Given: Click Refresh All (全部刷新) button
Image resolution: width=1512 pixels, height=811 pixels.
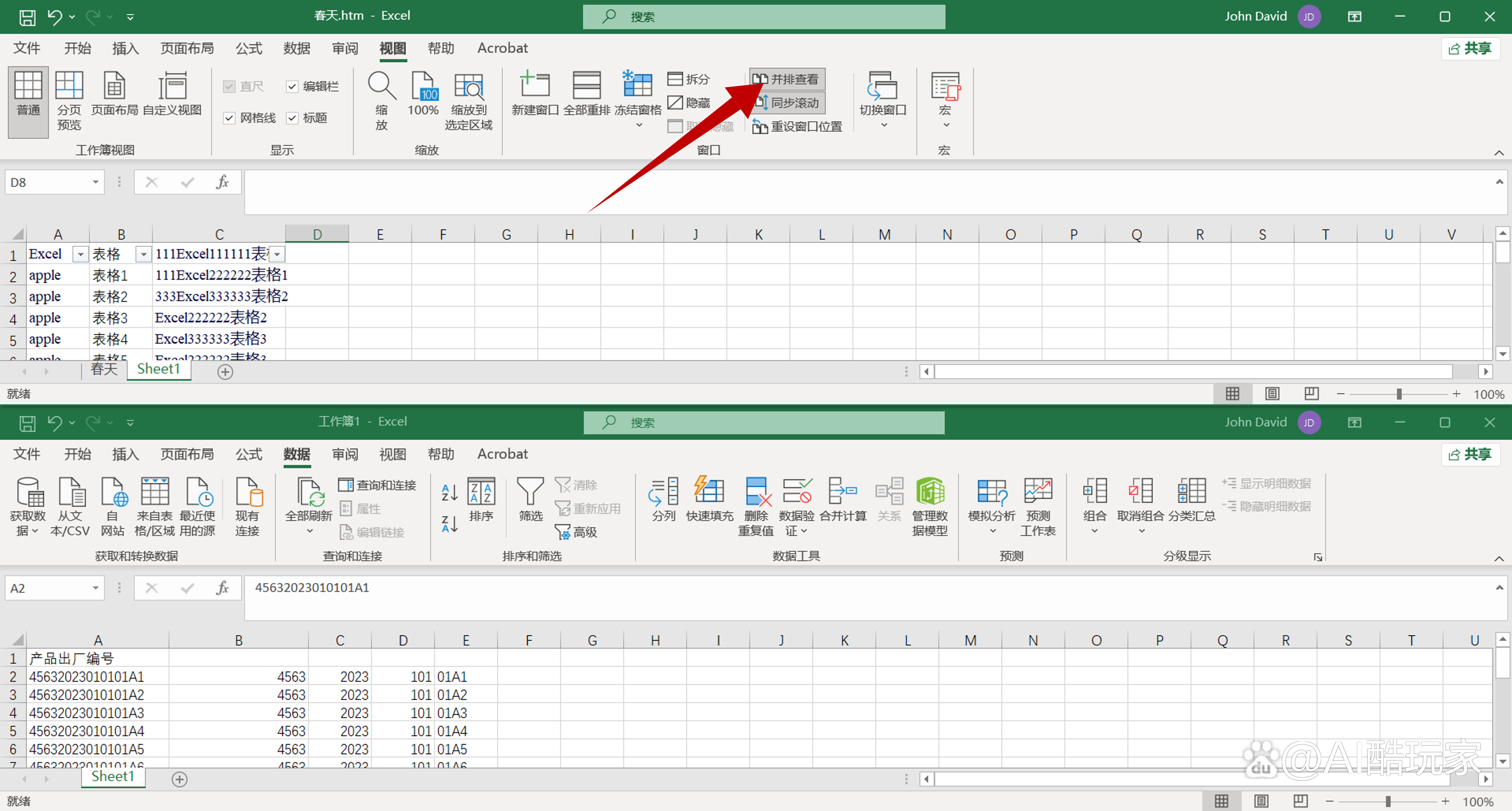Looking at the screenshot, I should click(308, 505).
